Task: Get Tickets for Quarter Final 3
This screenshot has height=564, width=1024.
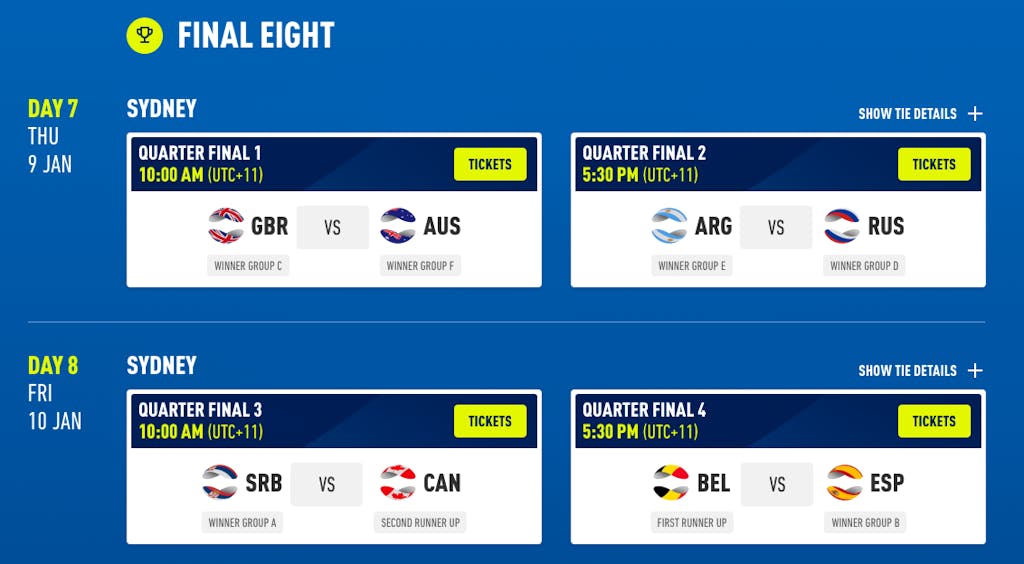Action: tap(490, 421)
